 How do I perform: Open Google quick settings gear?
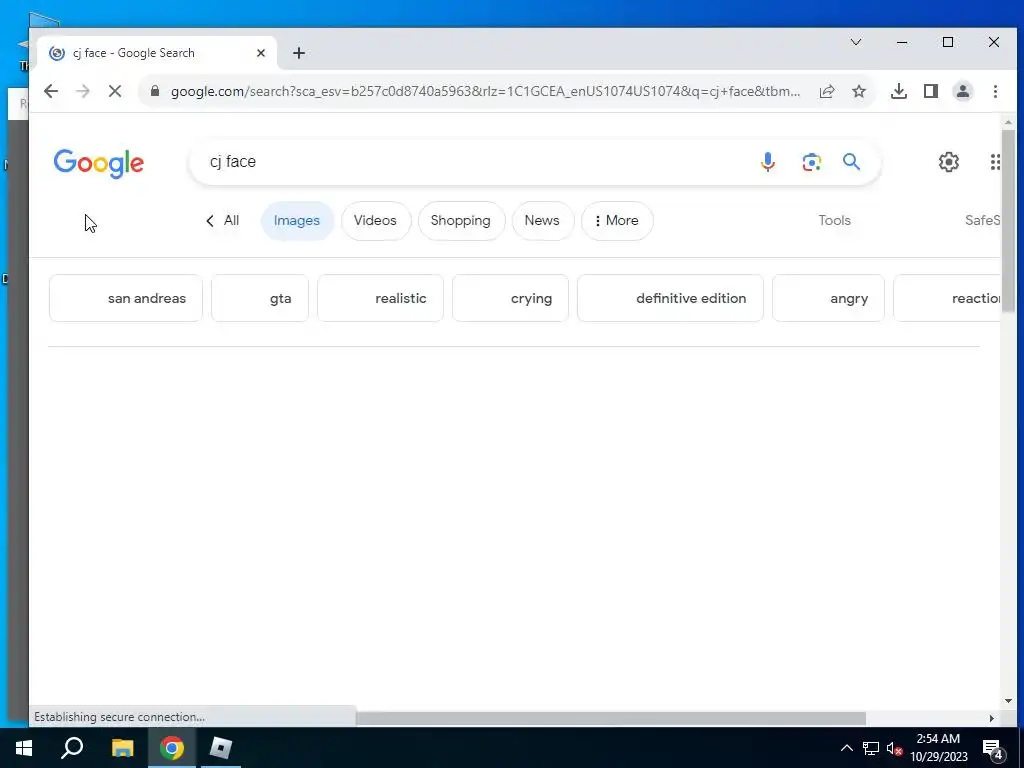(948, 162)
